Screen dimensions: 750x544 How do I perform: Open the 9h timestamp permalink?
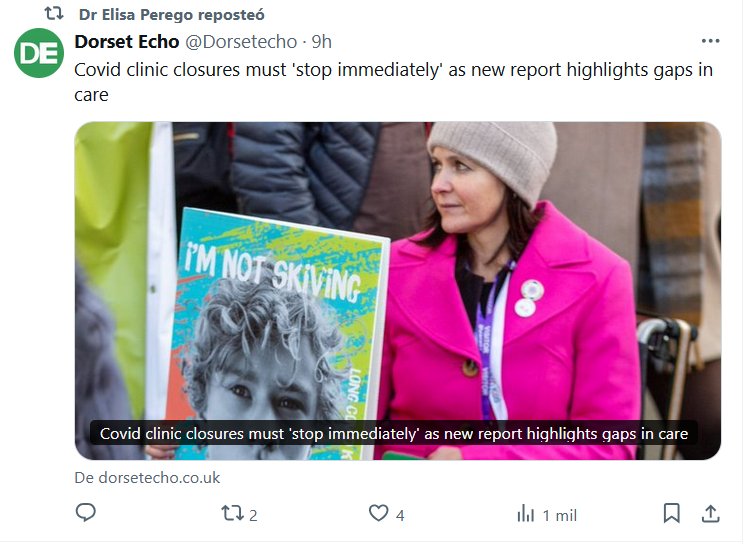point(321,42)
